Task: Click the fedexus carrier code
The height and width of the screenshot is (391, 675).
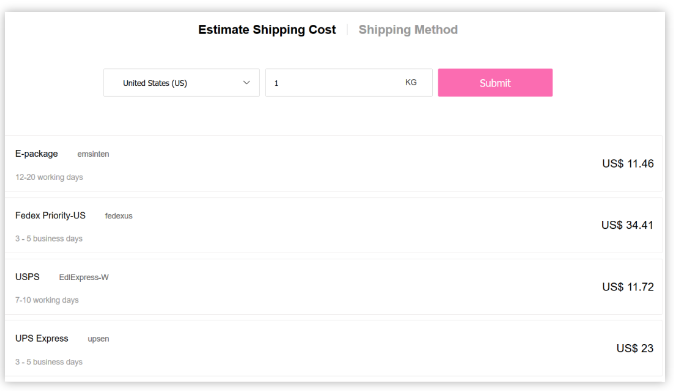Action: click(118, 216)
